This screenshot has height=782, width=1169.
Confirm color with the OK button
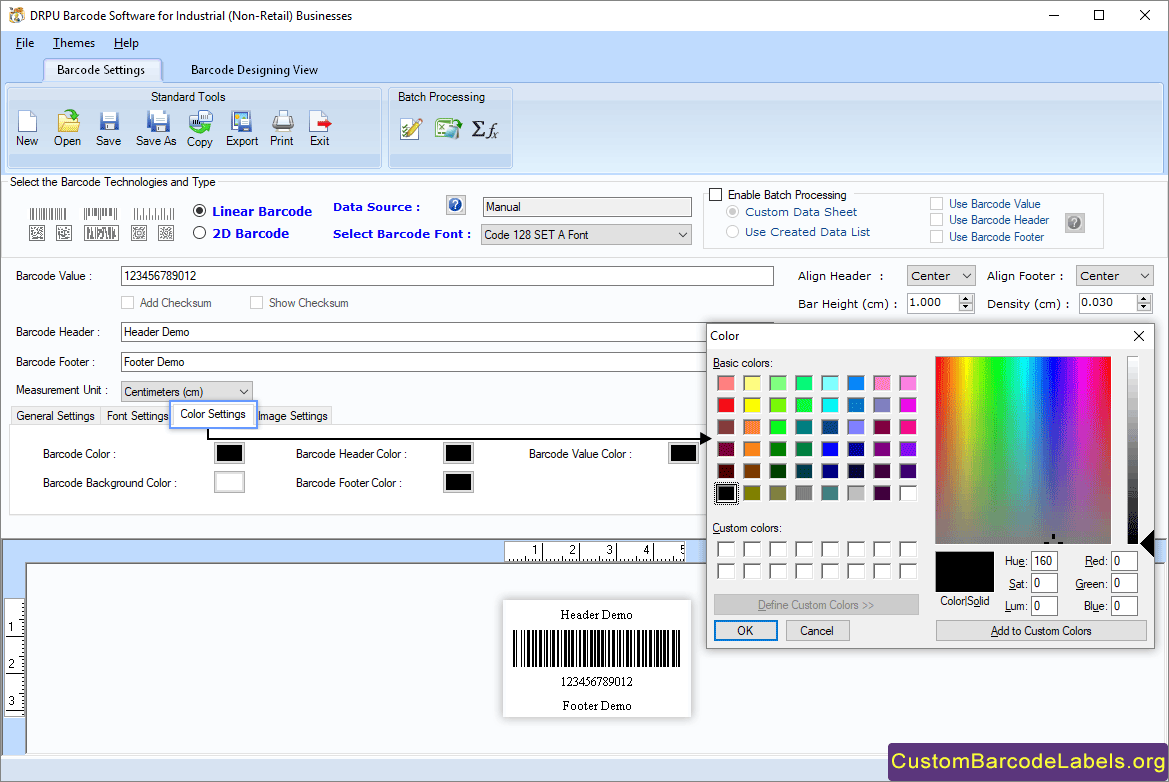(746, 631)
